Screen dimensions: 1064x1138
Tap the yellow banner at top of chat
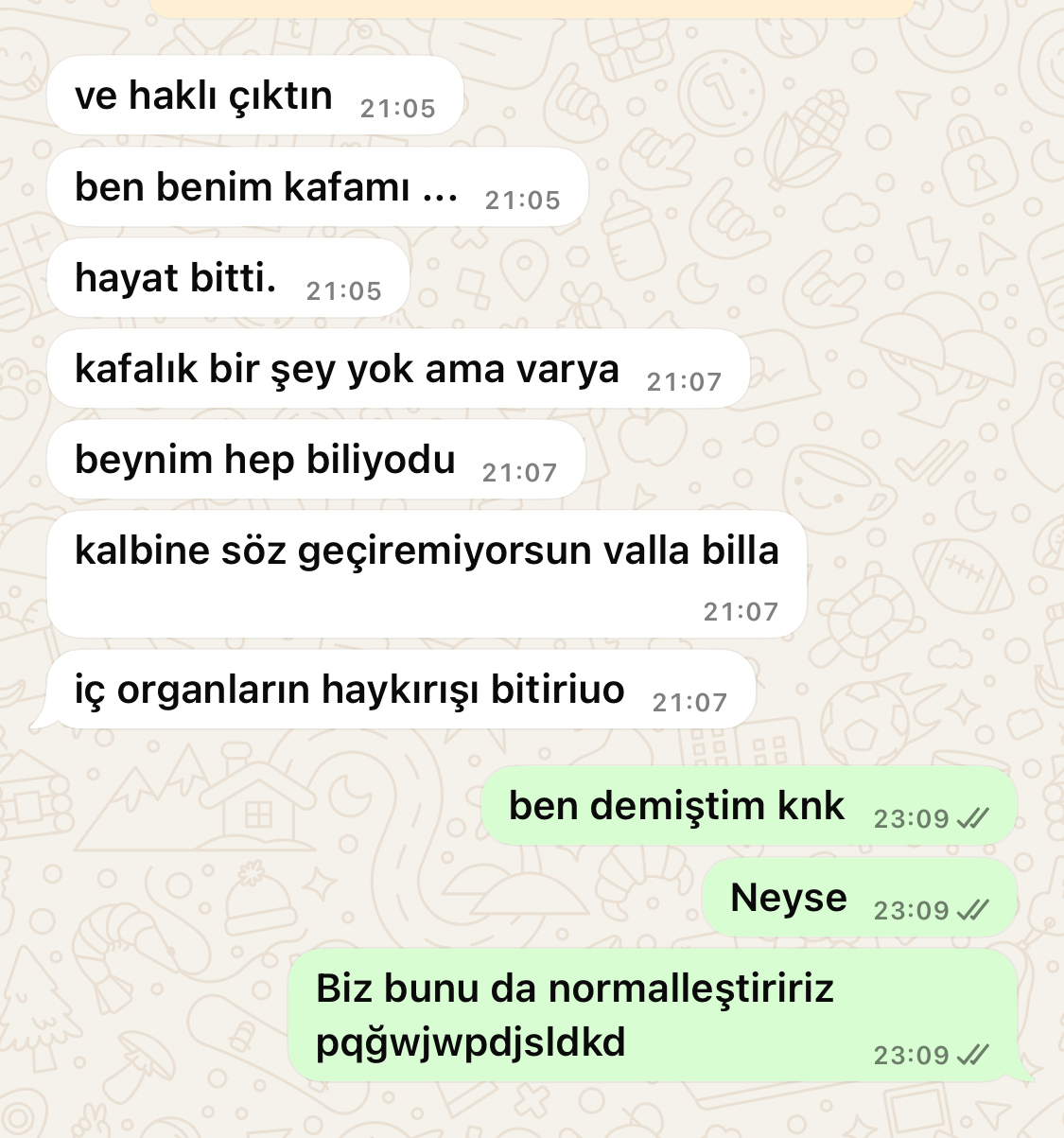532,9
